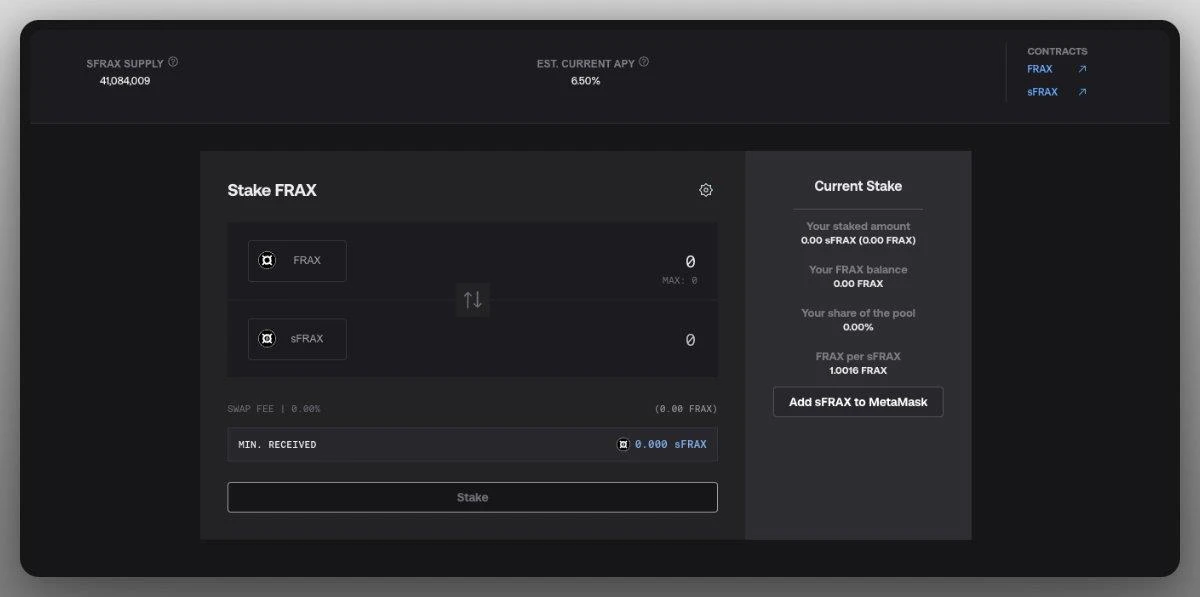Open the Est. Current APY info tooltip
Image resolution: width=1200 pixels, height=597 pixels.
coord(644,61)
